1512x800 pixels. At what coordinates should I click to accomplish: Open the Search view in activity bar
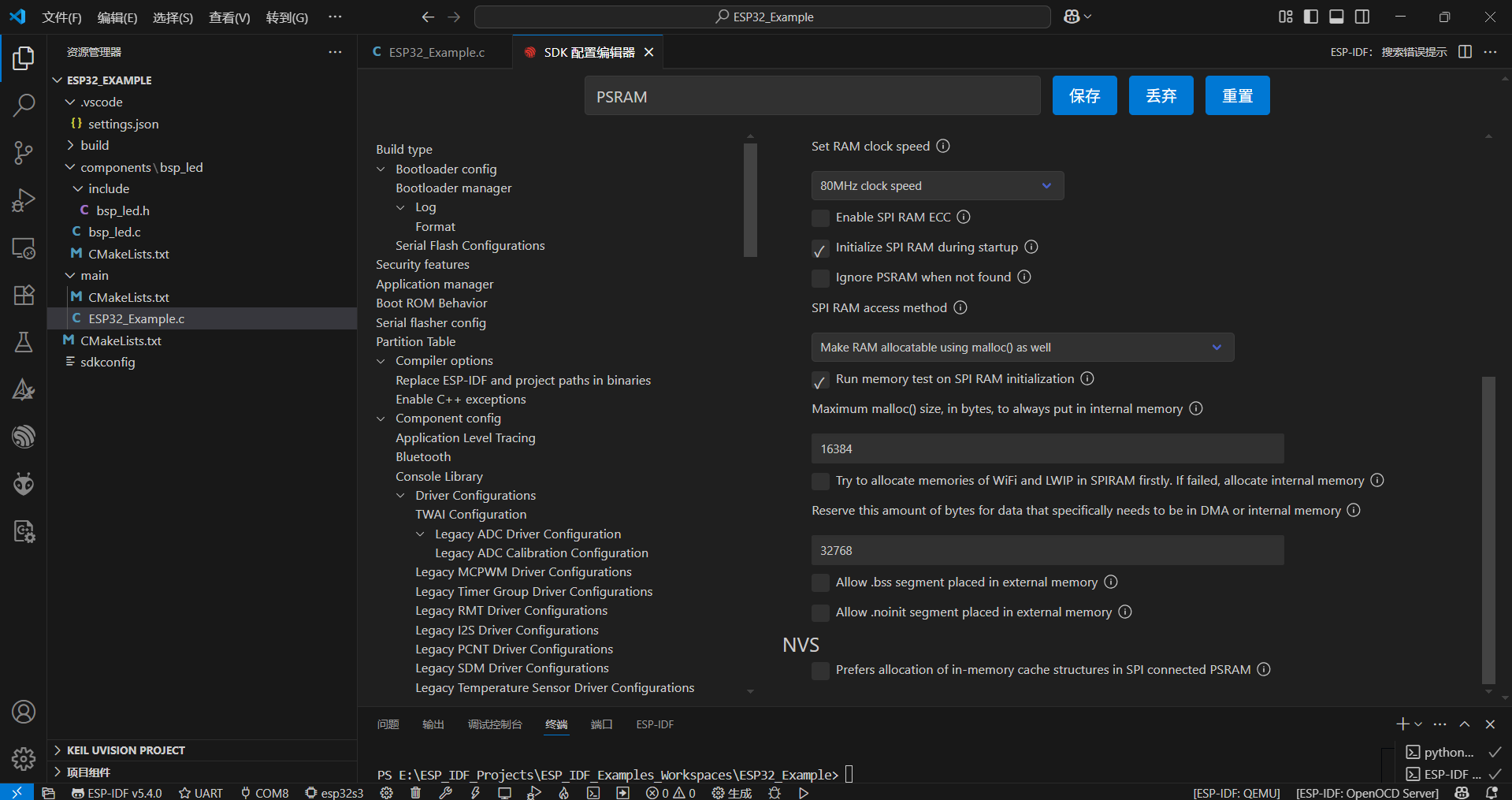[x=24, y=105]
